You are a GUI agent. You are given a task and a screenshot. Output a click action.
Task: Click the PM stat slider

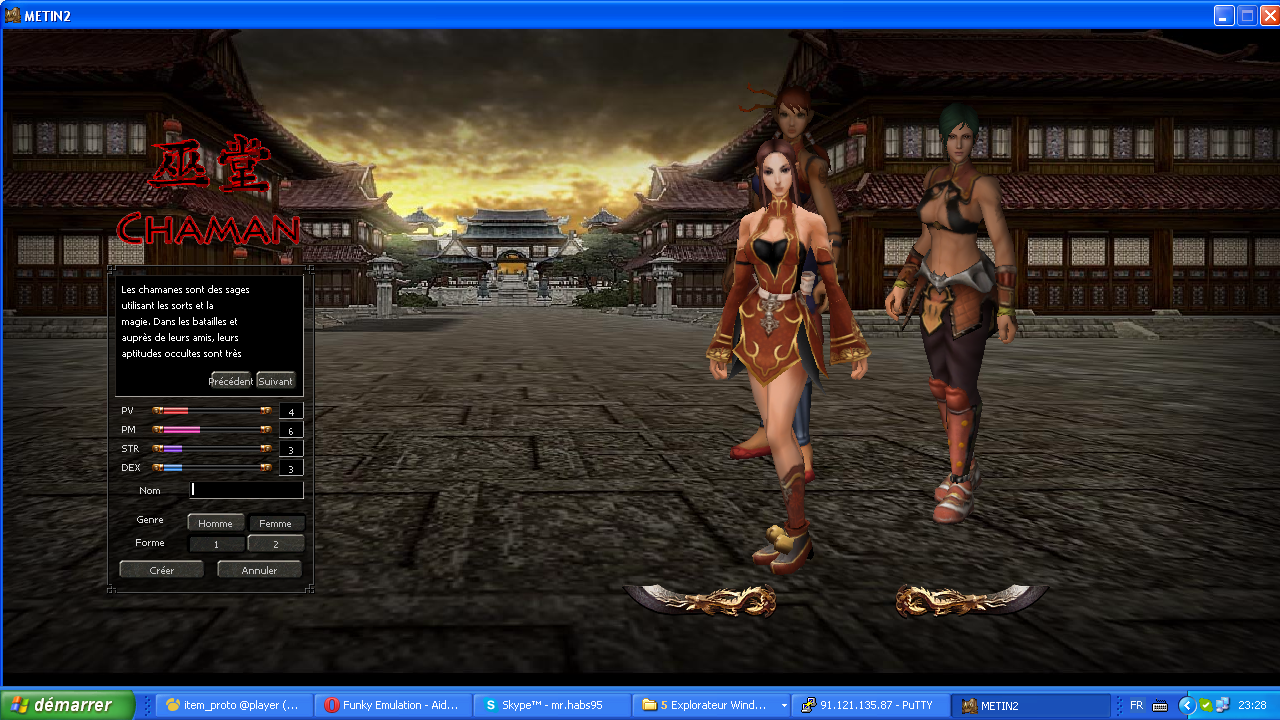[212, 430]
